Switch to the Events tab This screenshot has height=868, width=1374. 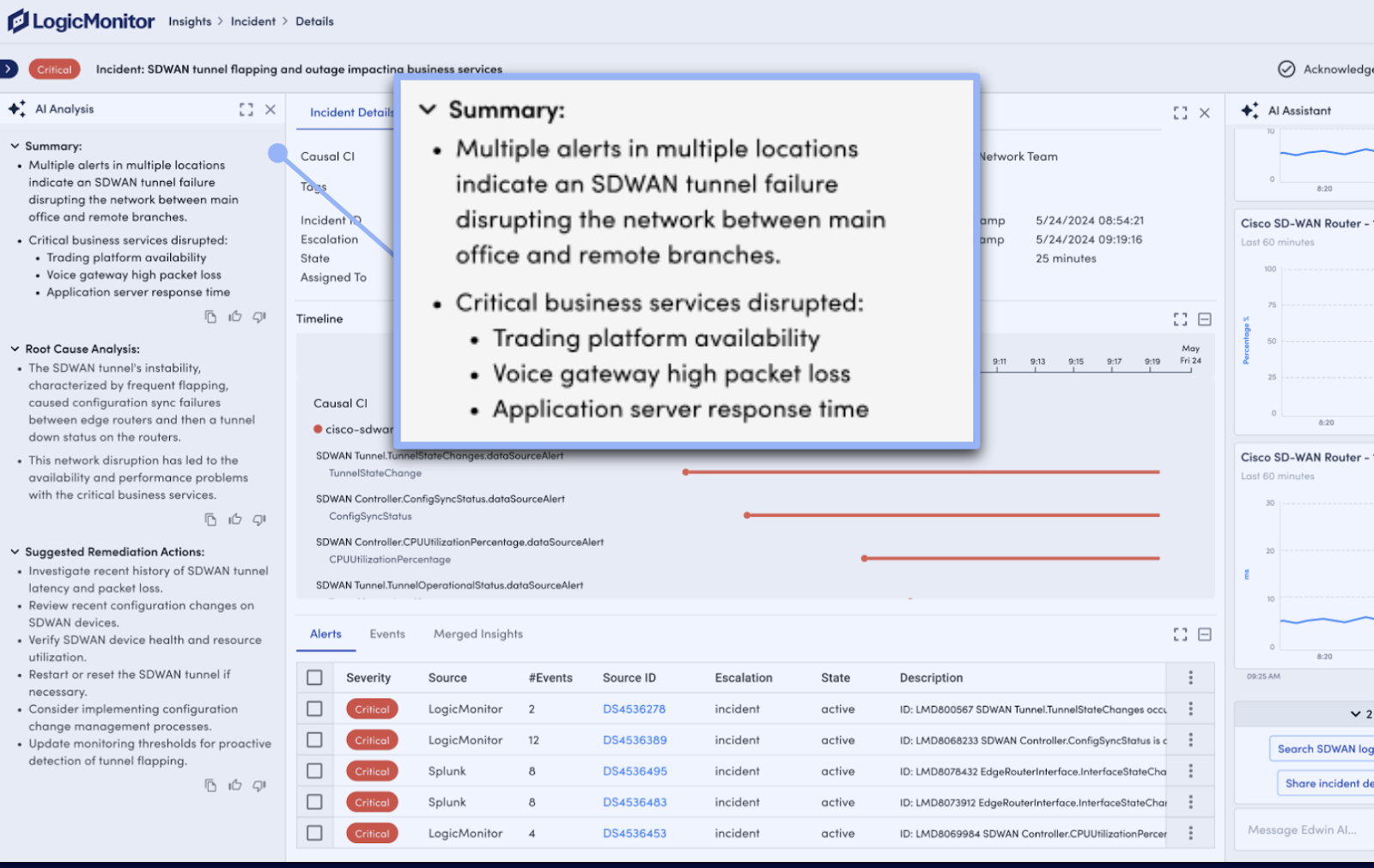pyautogui.click(x=387, y=634)
